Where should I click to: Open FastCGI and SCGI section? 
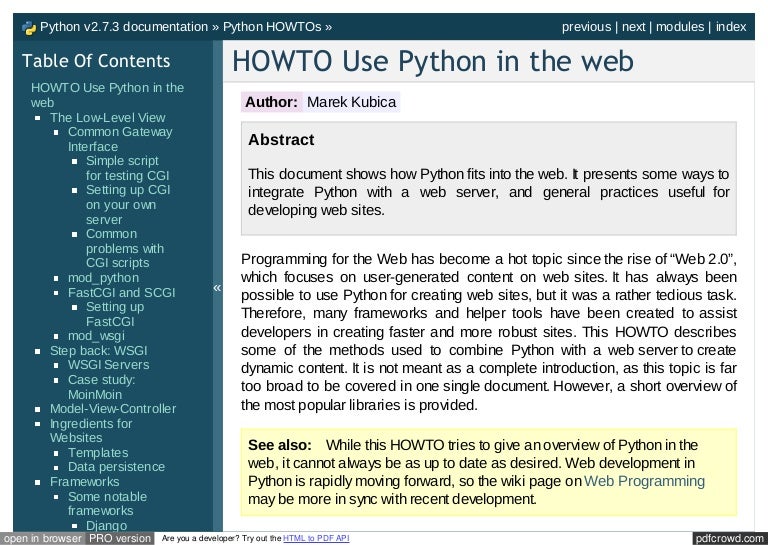pyautogui.click(x=121, y=292)
